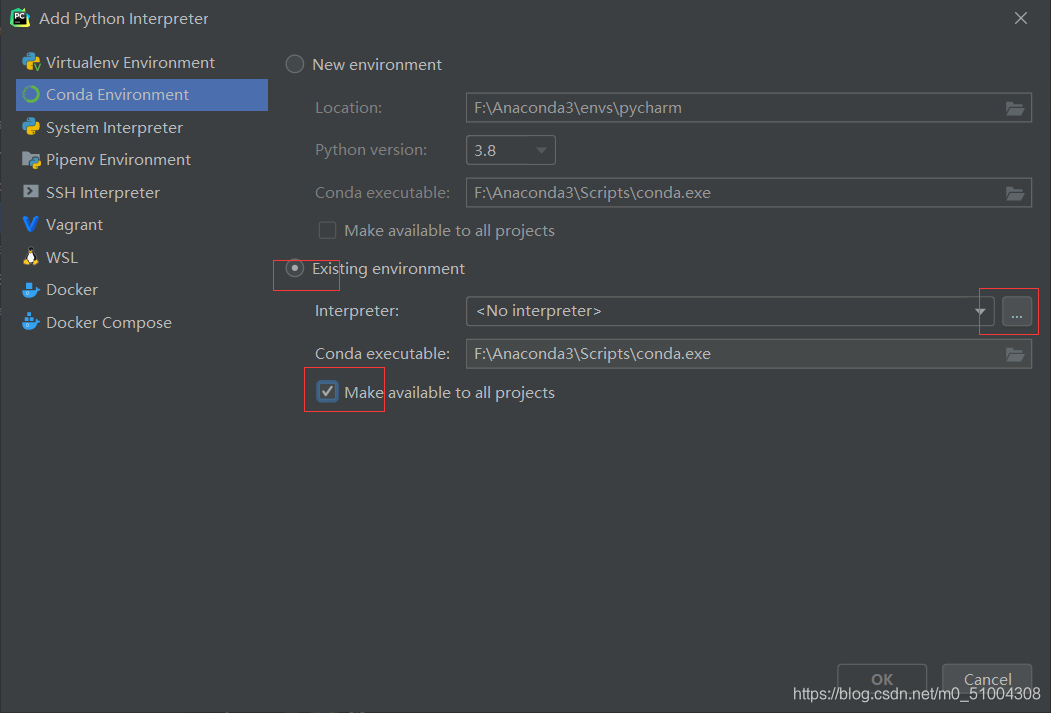Screen dimensions: 1051x713
Task: Select the Existing environment radio button
Action: 295,268
